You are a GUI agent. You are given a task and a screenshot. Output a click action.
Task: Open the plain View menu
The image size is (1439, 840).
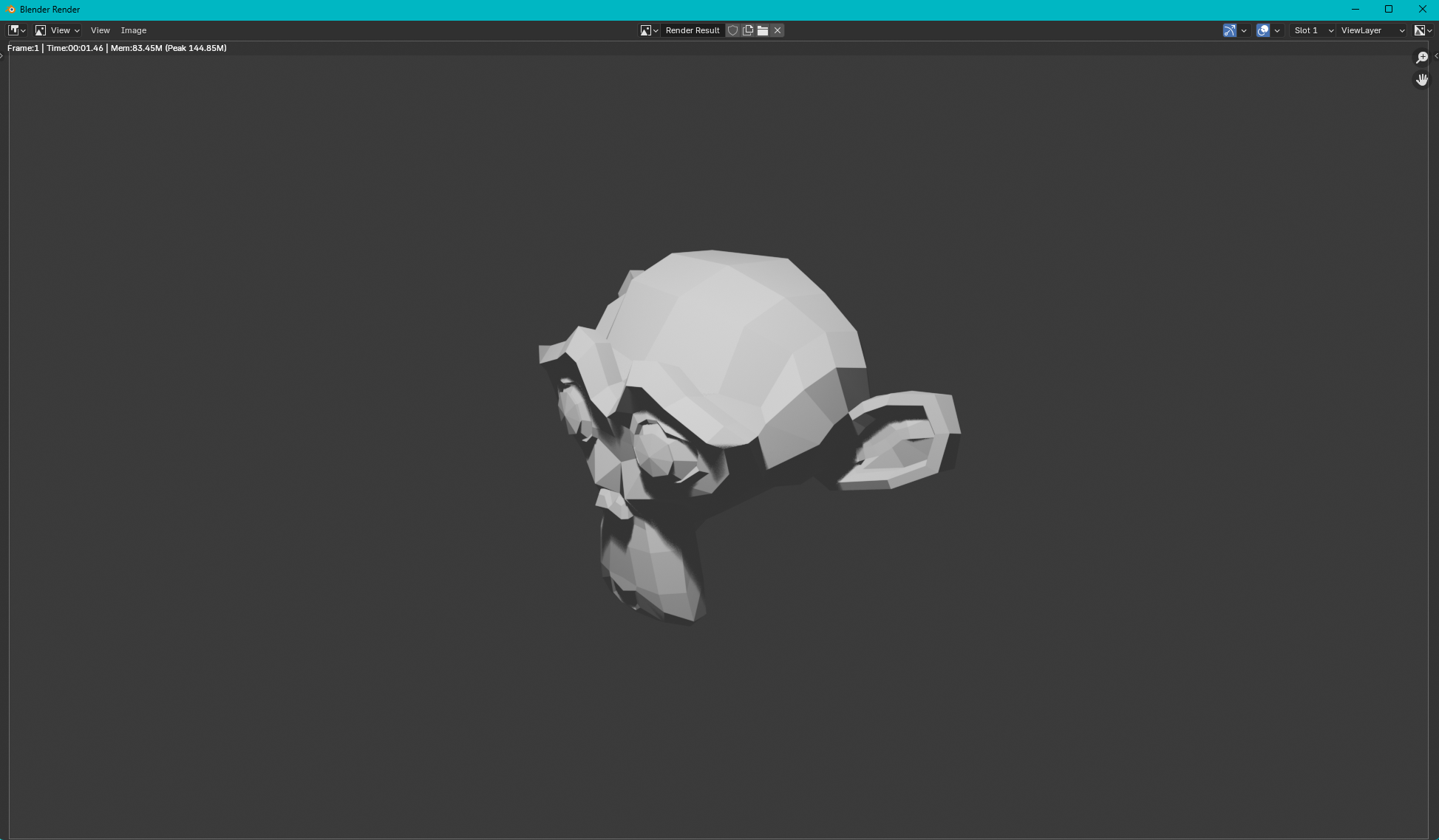[100, 30]
